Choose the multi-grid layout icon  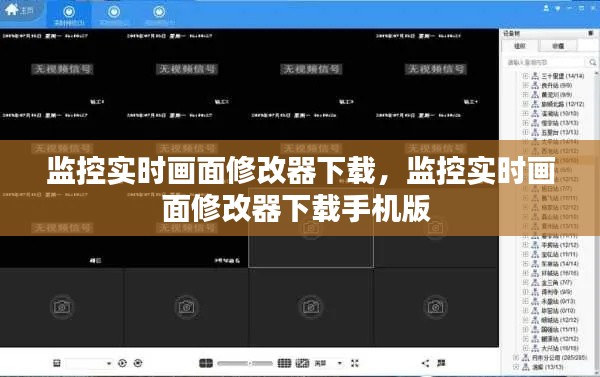[284, 363]
